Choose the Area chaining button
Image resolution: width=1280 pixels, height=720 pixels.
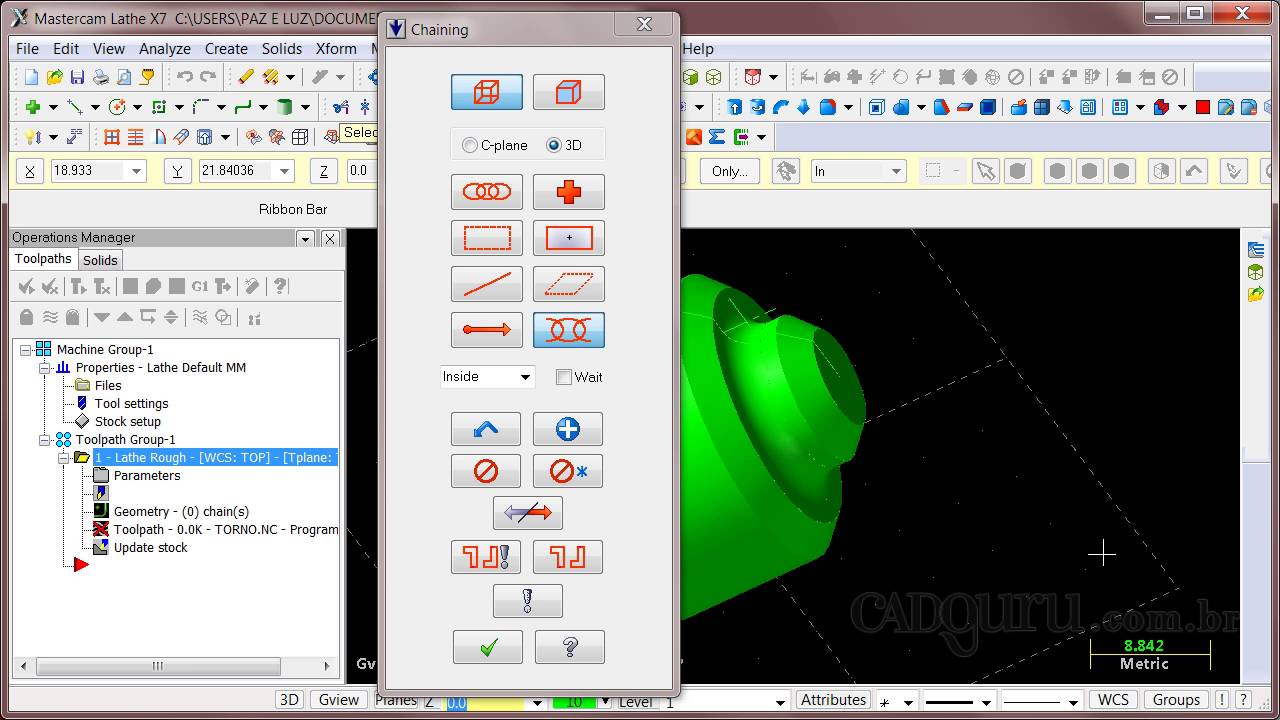click(x=569, y=238)
